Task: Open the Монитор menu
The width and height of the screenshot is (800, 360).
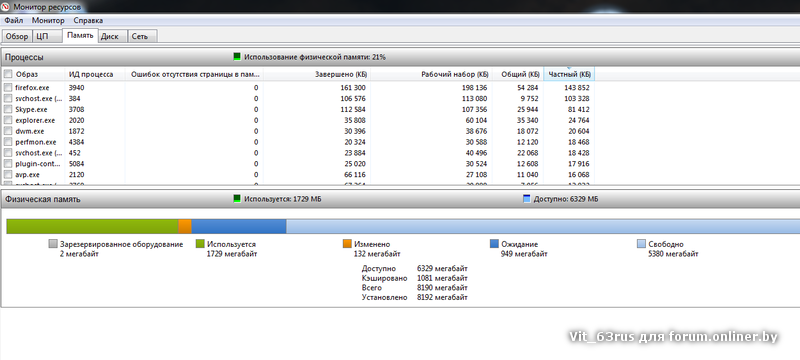Action: [48, 20]
